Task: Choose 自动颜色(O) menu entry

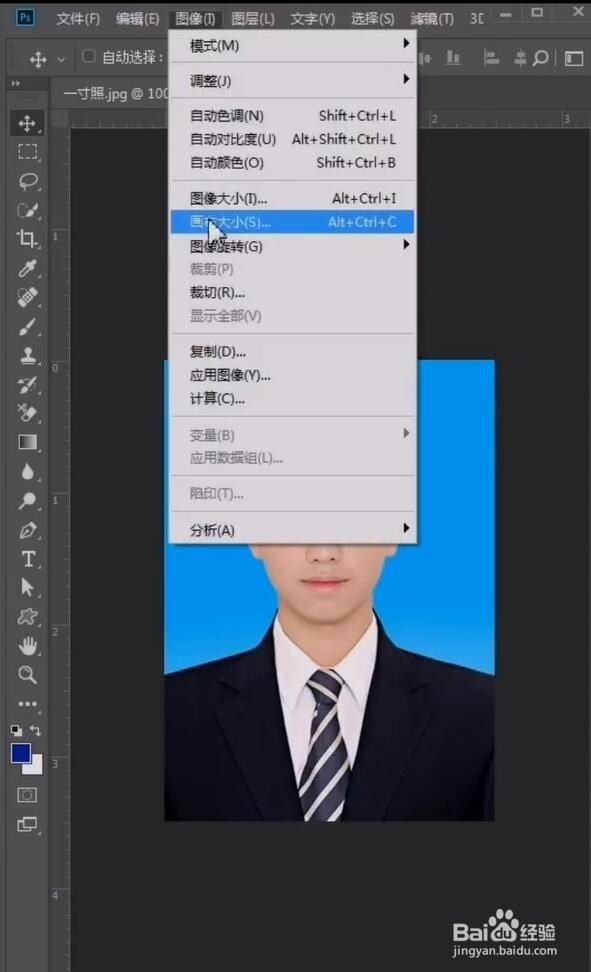Action: click(293, 162)
